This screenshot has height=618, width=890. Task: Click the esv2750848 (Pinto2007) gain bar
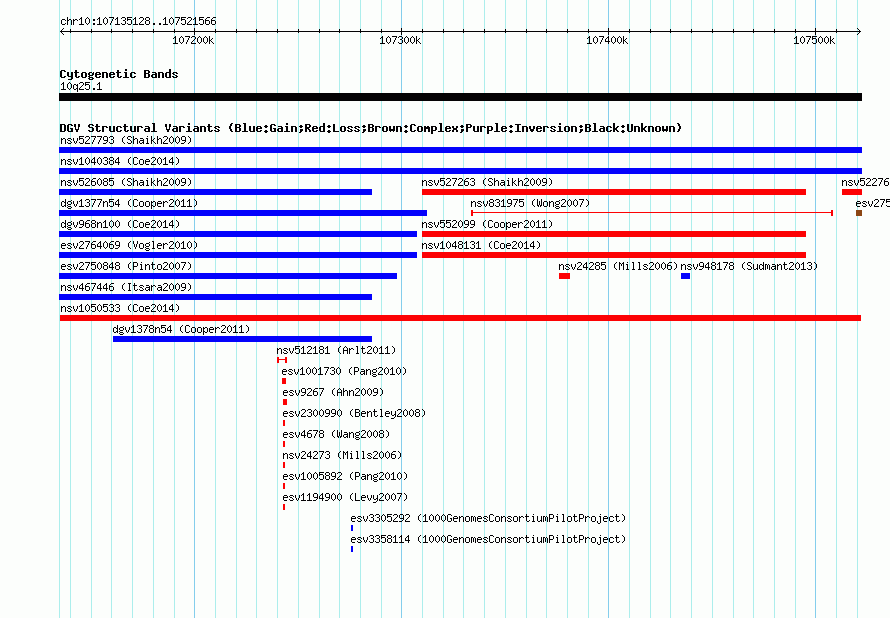point(228,276)
